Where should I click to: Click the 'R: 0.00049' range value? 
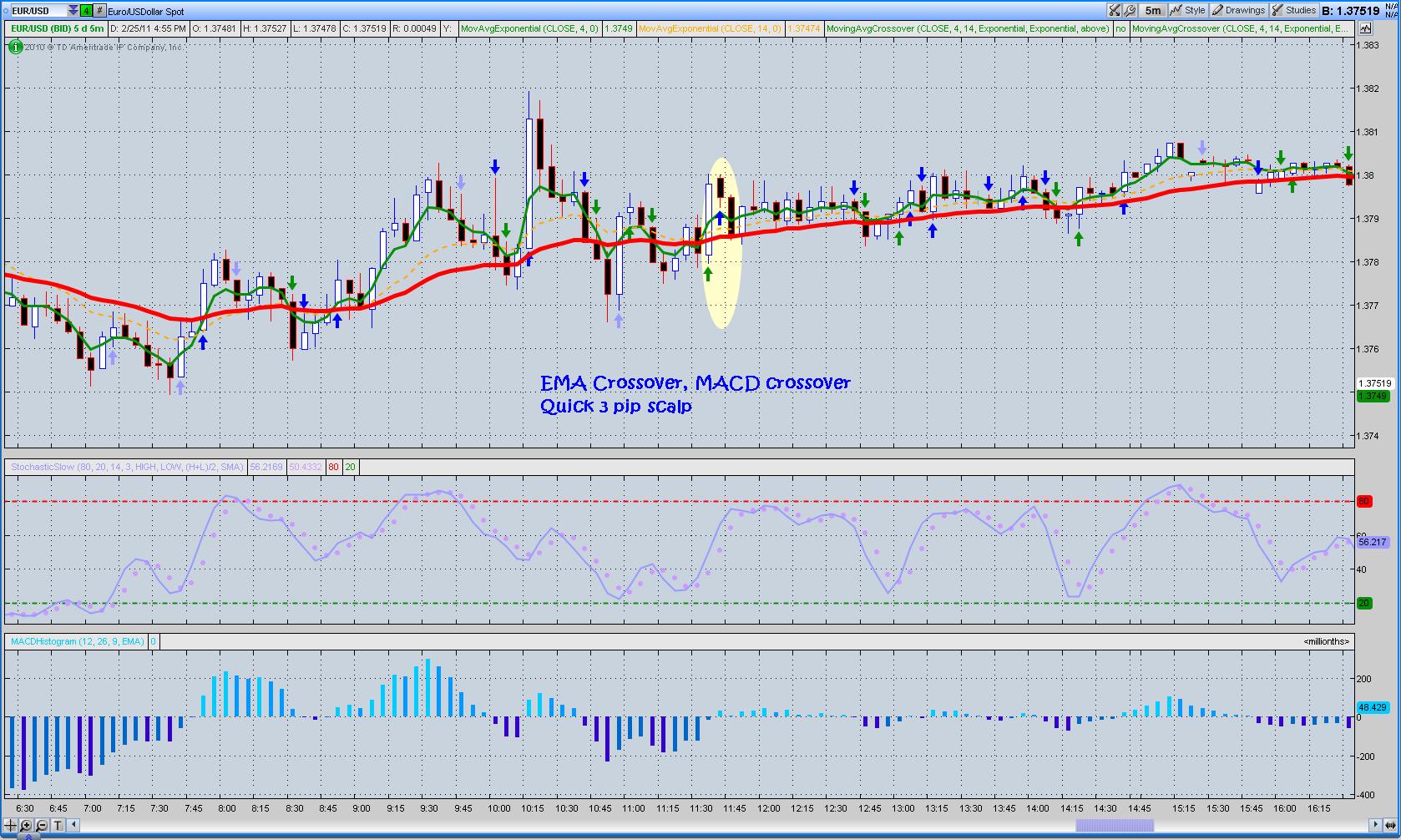pyautogui.click(x=415, y=28)
